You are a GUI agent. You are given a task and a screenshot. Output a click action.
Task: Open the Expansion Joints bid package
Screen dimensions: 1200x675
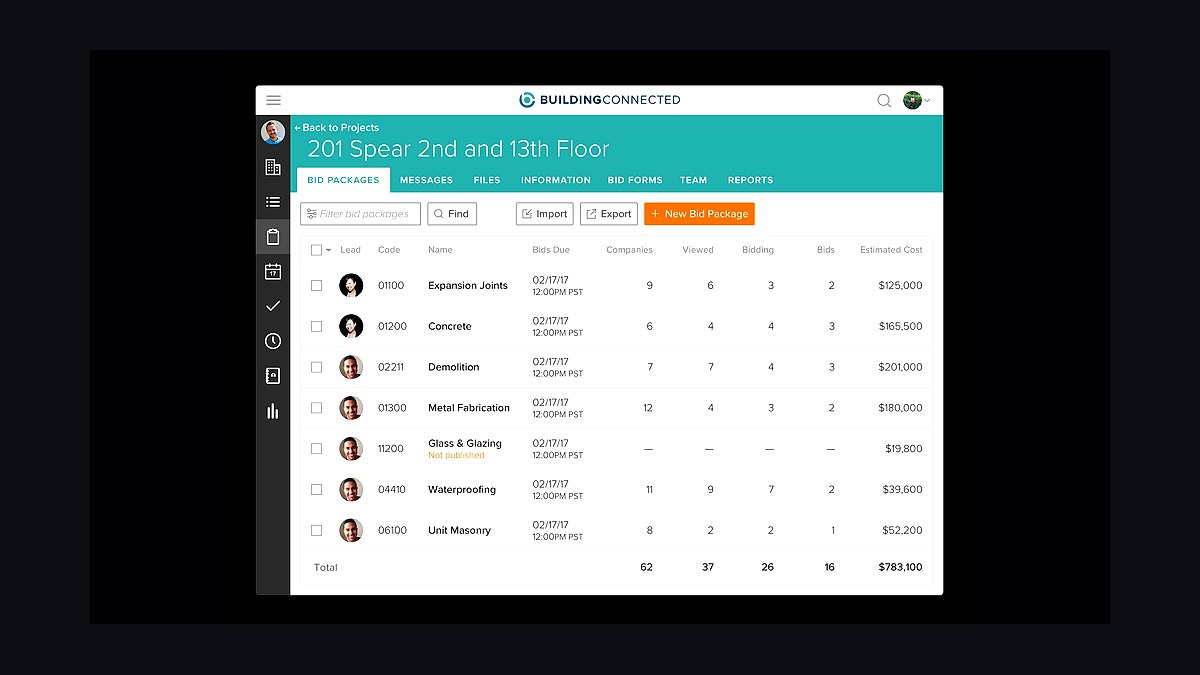(468, 285)
